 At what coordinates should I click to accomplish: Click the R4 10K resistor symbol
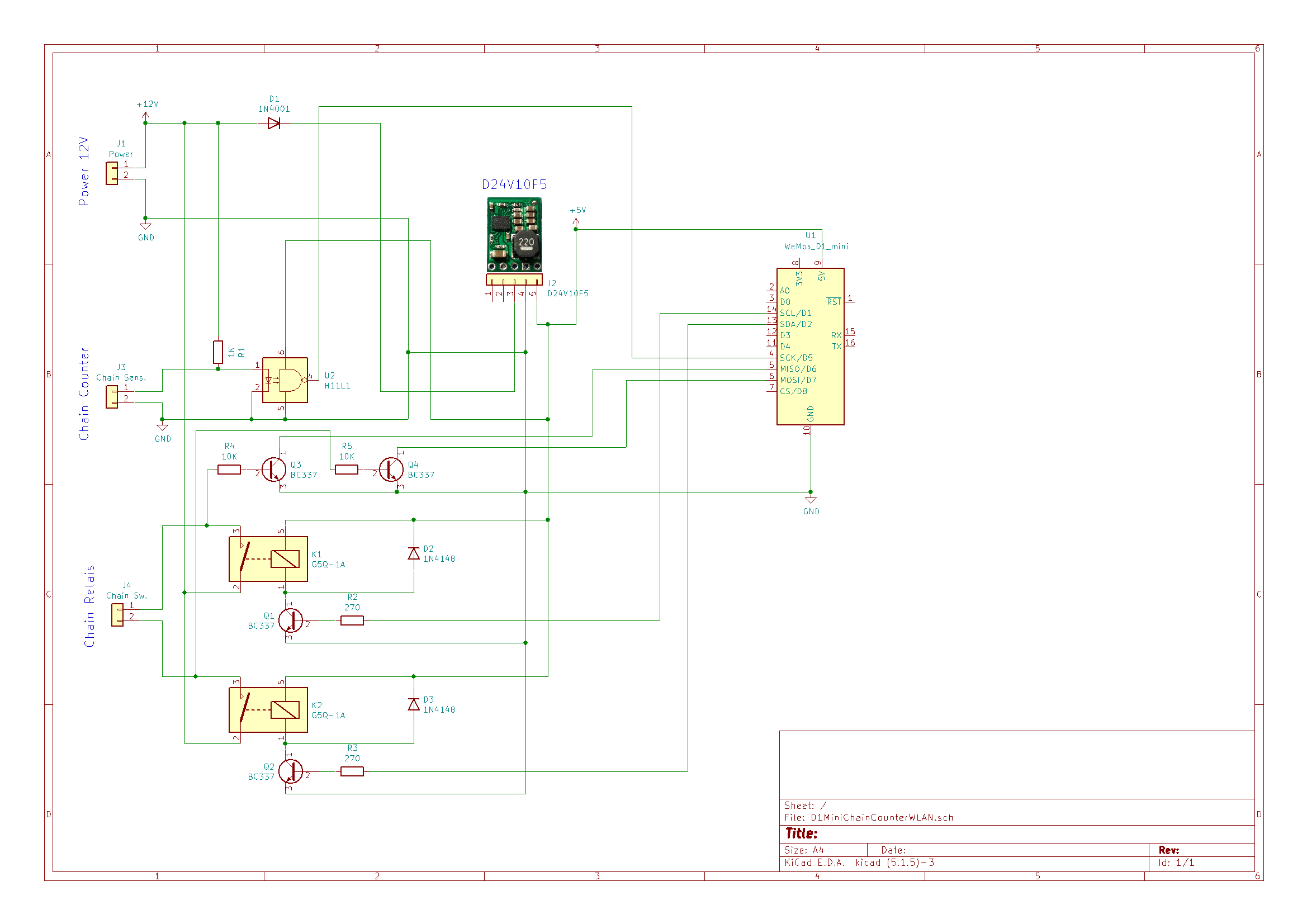tap(229, 470)
